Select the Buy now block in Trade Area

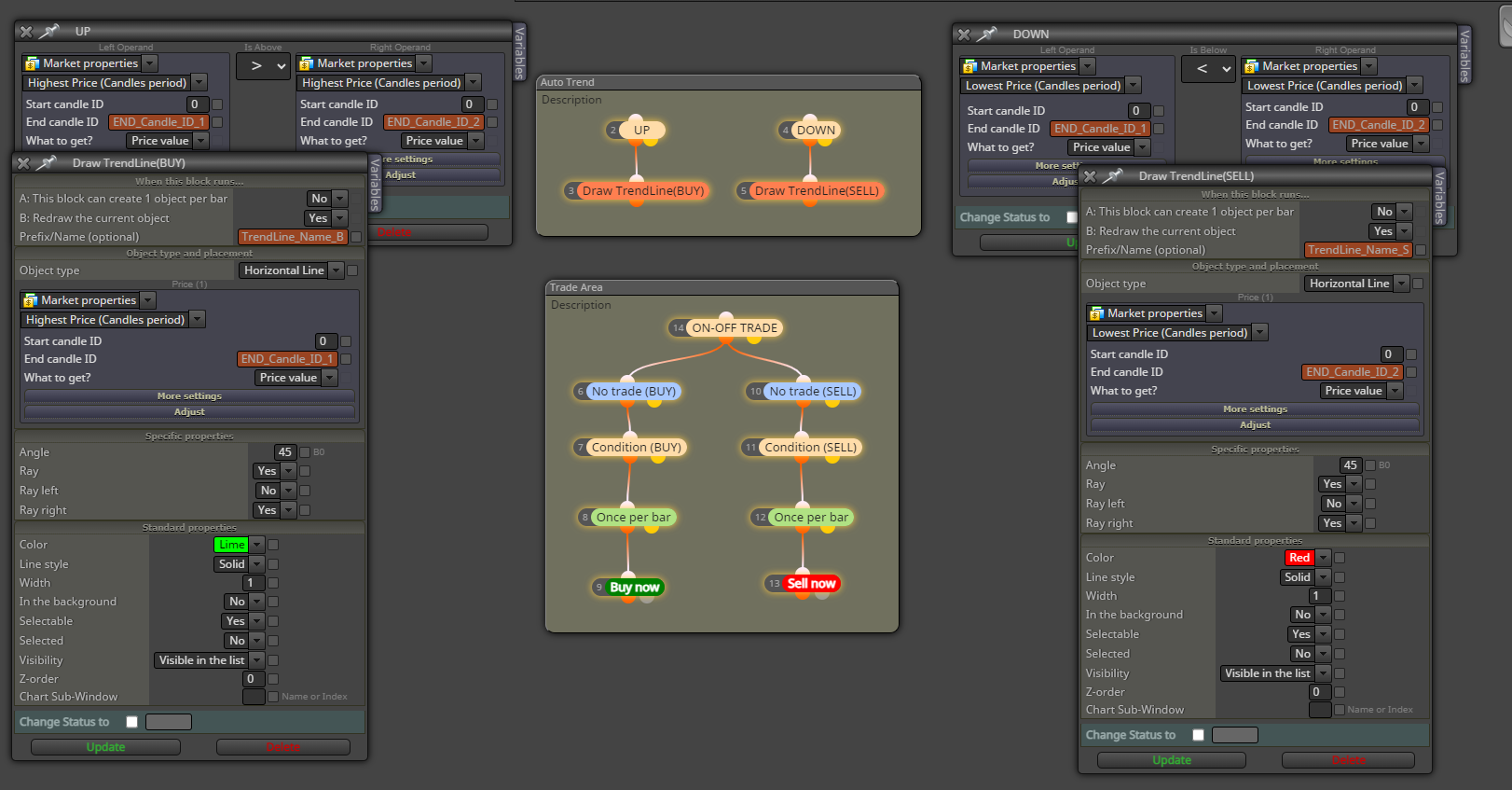(634, 587)
